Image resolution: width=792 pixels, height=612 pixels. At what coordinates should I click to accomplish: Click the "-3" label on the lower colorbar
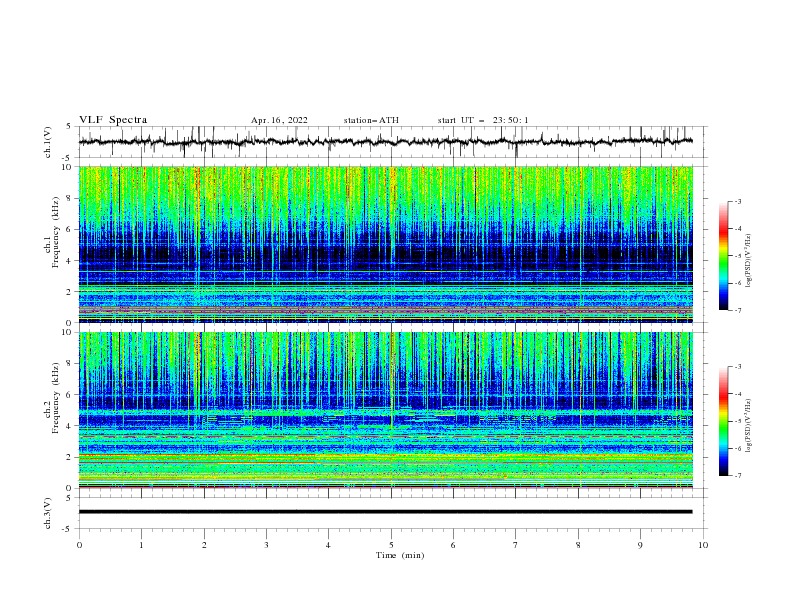(738, 367)
